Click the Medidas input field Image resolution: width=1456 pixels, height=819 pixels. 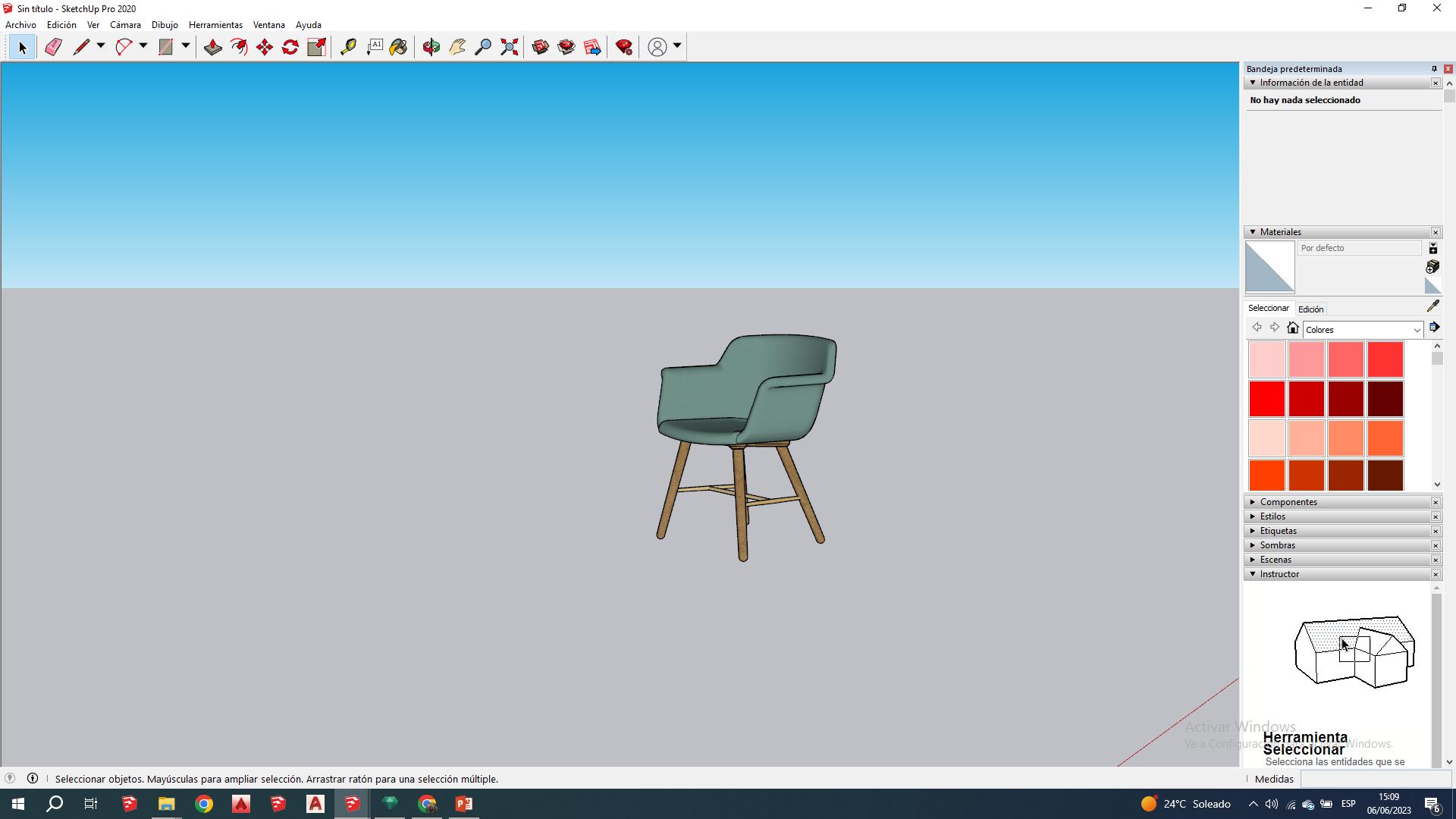point(1376,779)
